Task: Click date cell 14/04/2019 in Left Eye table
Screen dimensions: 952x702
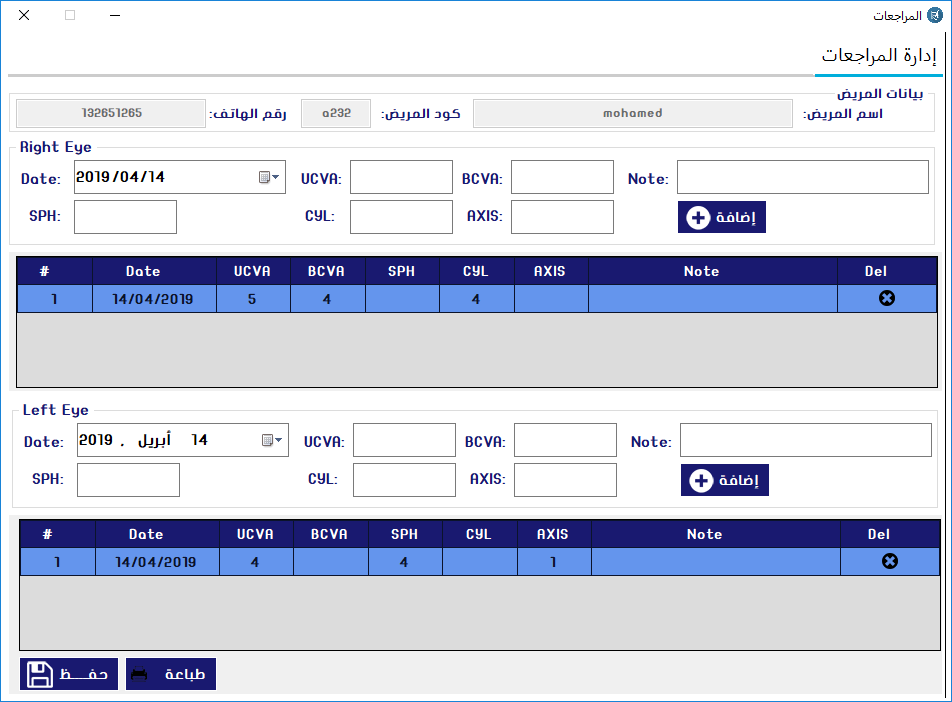Action: pos(156,562)
